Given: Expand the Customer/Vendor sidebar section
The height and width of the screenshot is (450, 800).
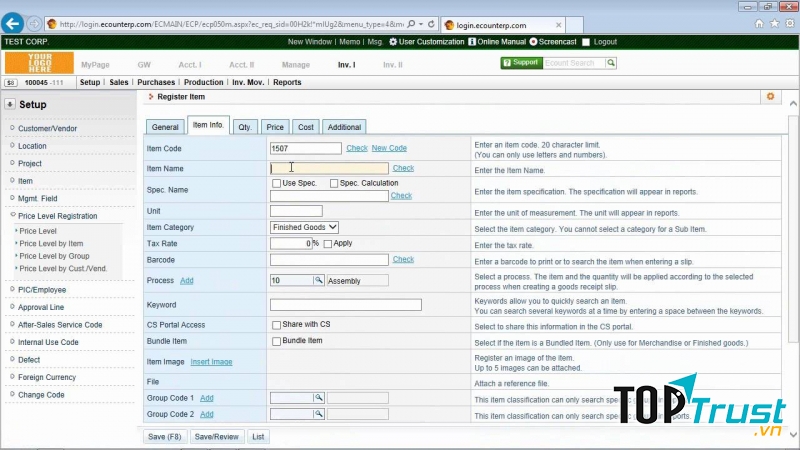Looking at the screenshot, I should tap(11, 129).
